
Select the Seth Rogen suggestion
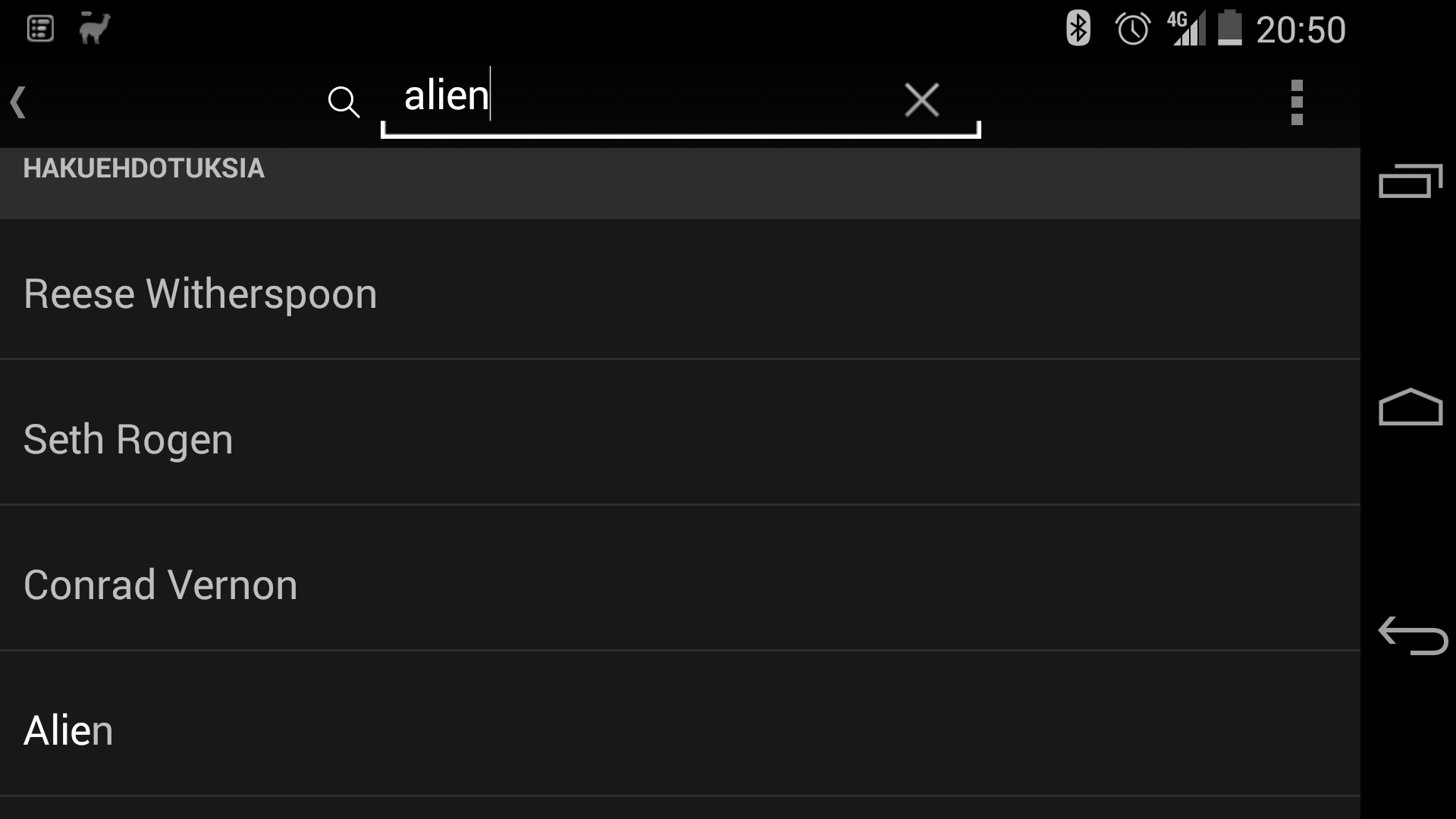pos(128,439)
